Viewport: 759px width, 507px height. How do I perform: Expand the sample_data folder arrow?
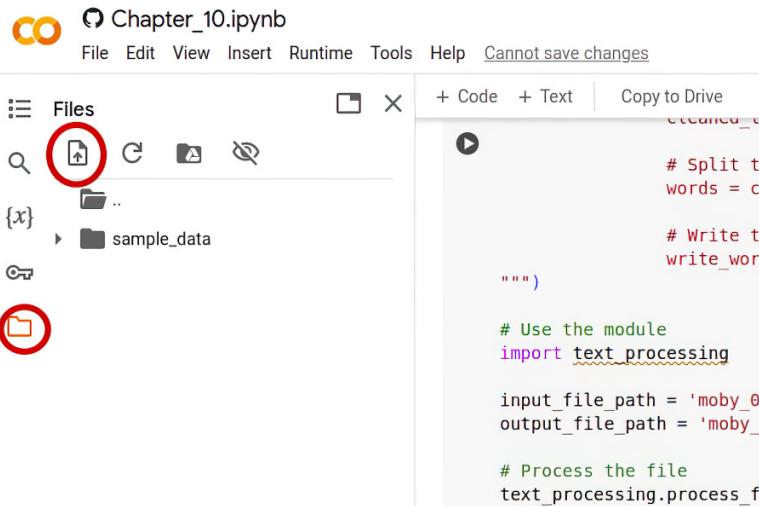[x=58, y=240]
